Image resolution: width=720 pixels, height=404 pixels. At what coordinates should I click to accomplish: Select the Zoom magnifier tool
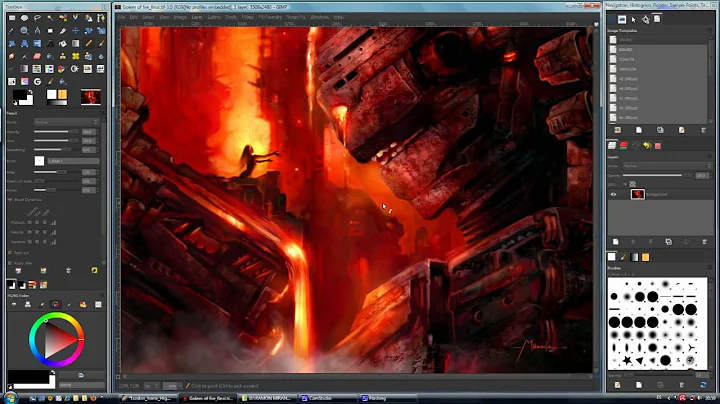pos(24,31)
